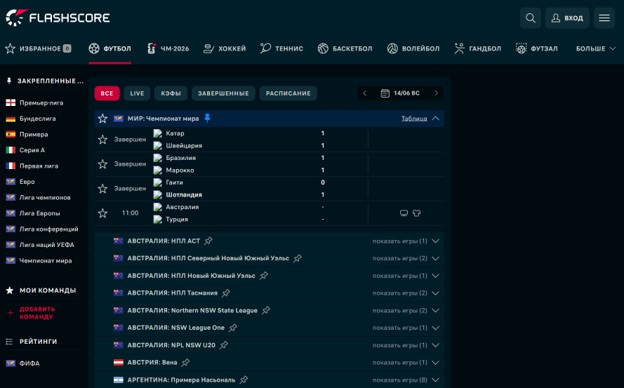Viewport: 624px width, 388px height.
Task: Expand АВСТРИЯ: Вена games chevron
Action: pos(436,362)
